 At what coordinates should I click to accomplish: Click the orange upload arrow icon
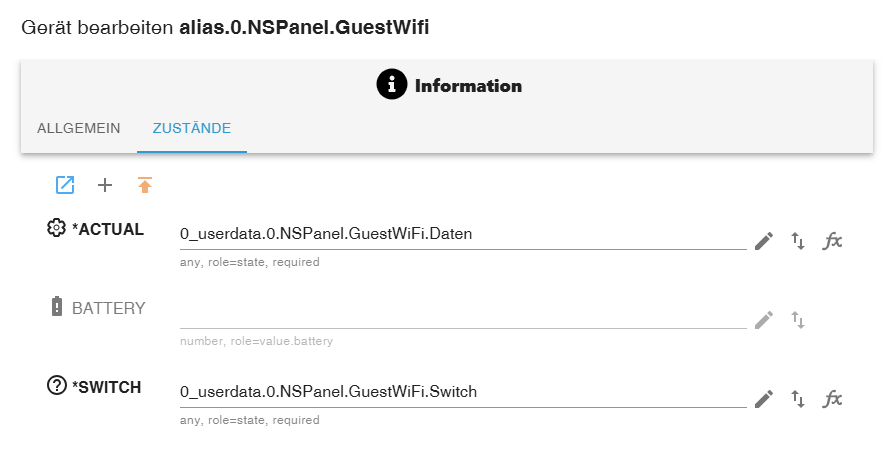click(145, 185)
